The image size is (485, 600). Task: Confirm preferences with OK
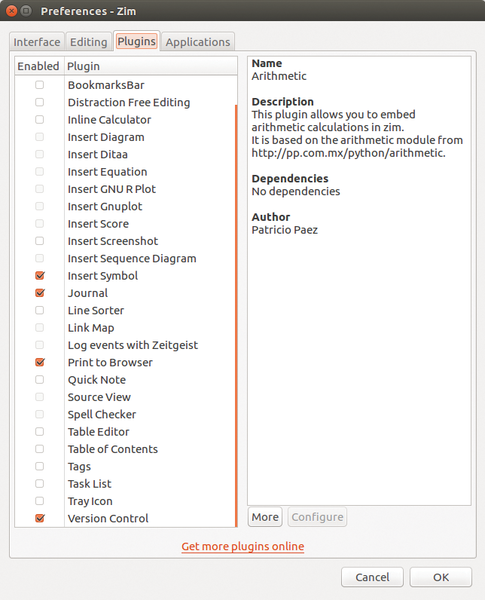441,577
